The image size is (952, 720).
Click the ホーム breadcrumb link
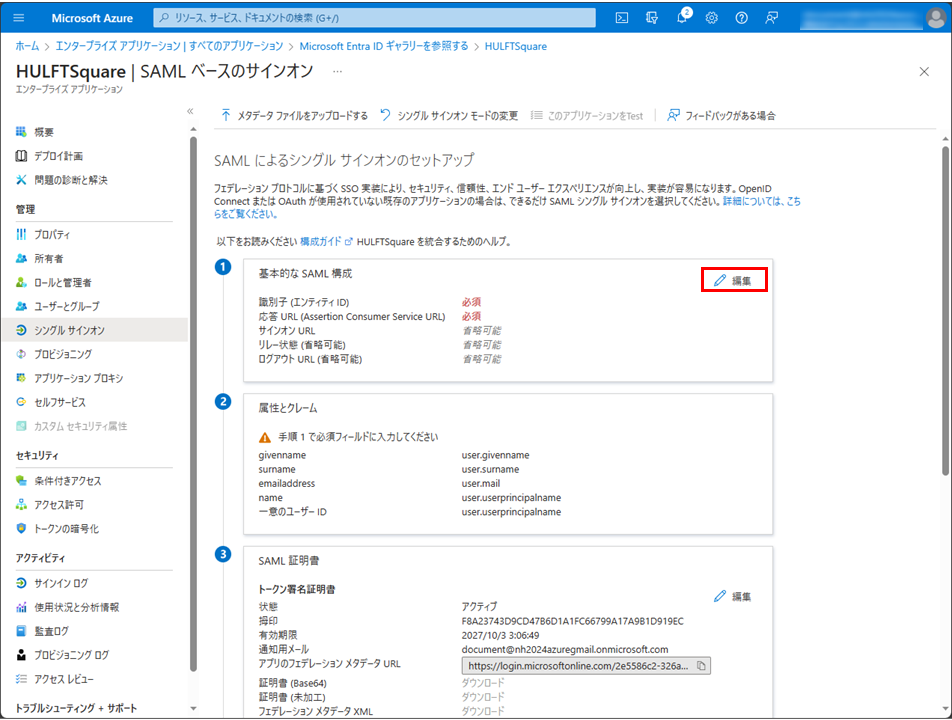27,46
